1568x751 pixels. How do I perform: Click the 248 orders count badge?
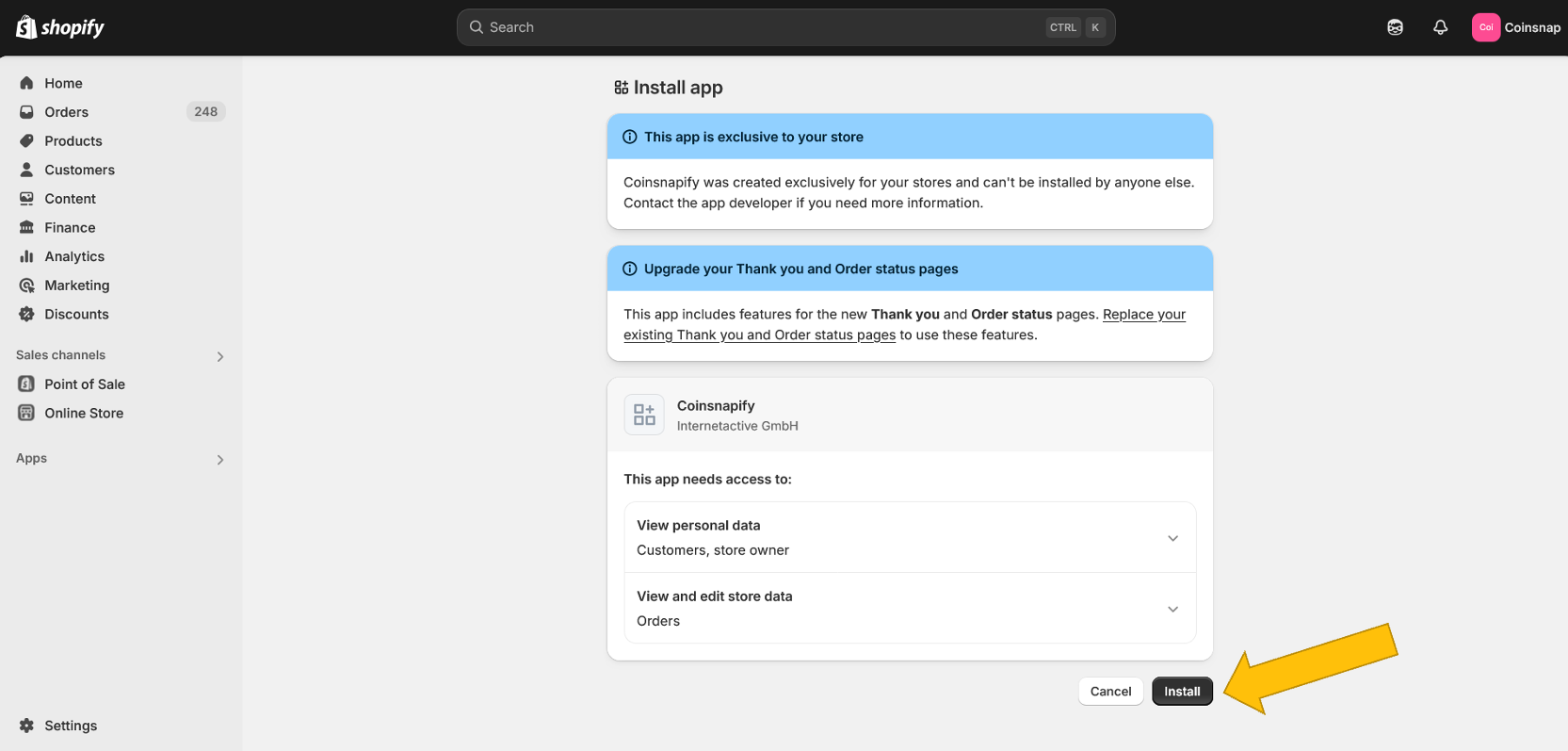tap(205, 111)
